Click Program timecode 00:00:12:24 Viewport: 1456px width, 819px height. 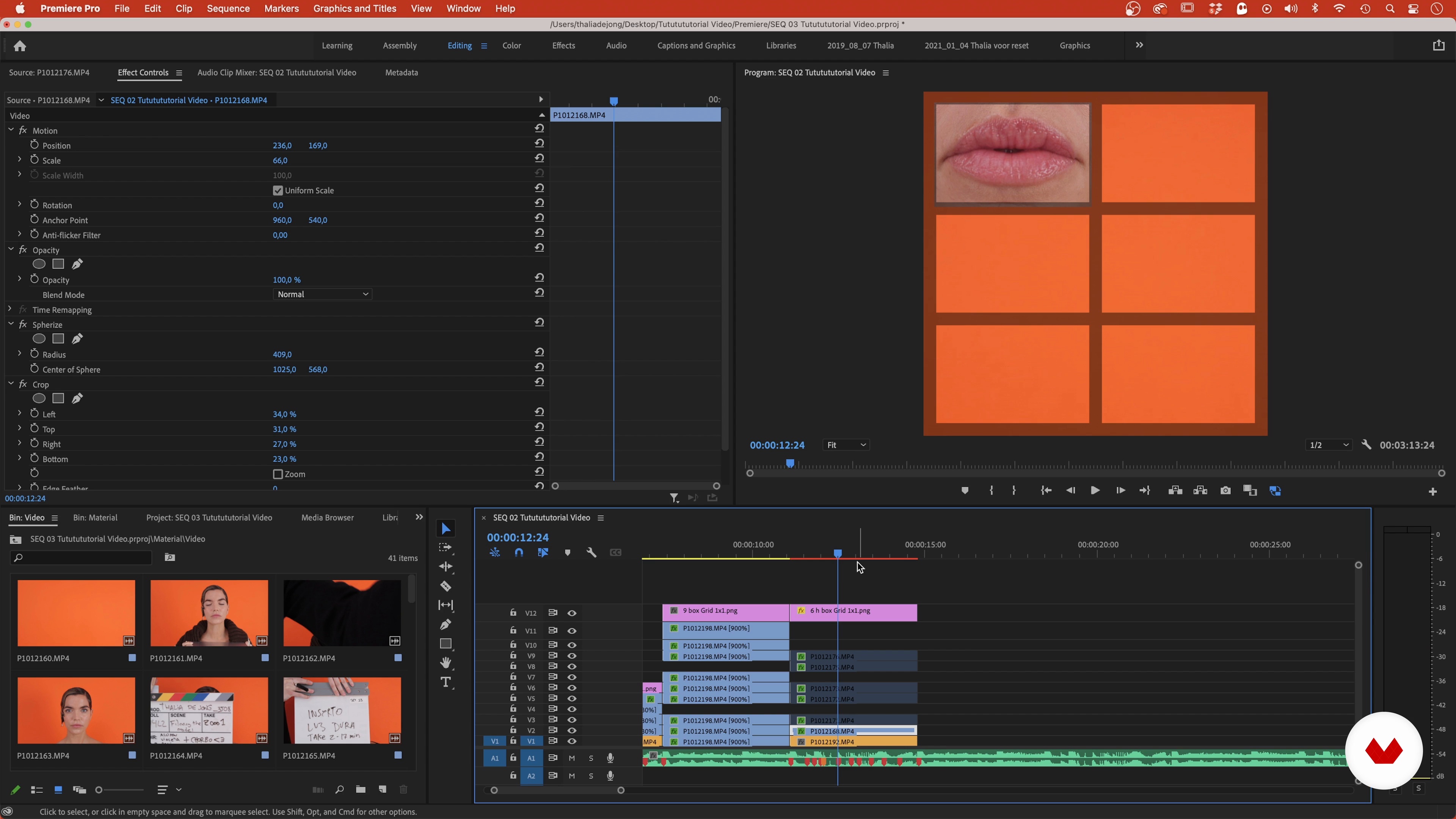click(777, 446)
